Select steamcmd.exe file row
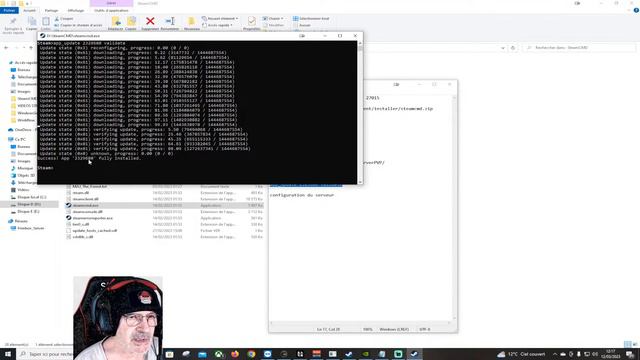 point(164,205)
